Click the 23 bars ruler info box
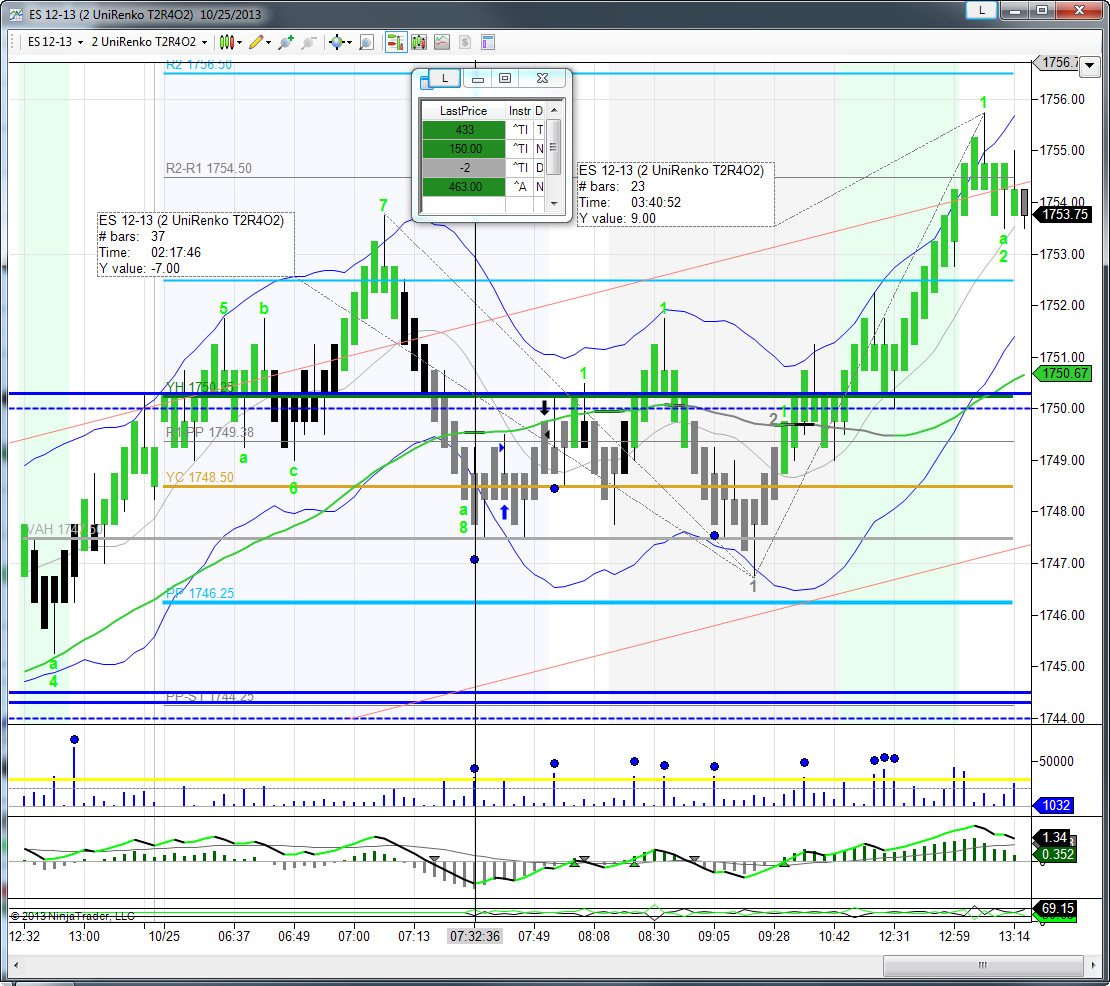The width and height of the screenshot is (1110, 986). pos(675,194)
